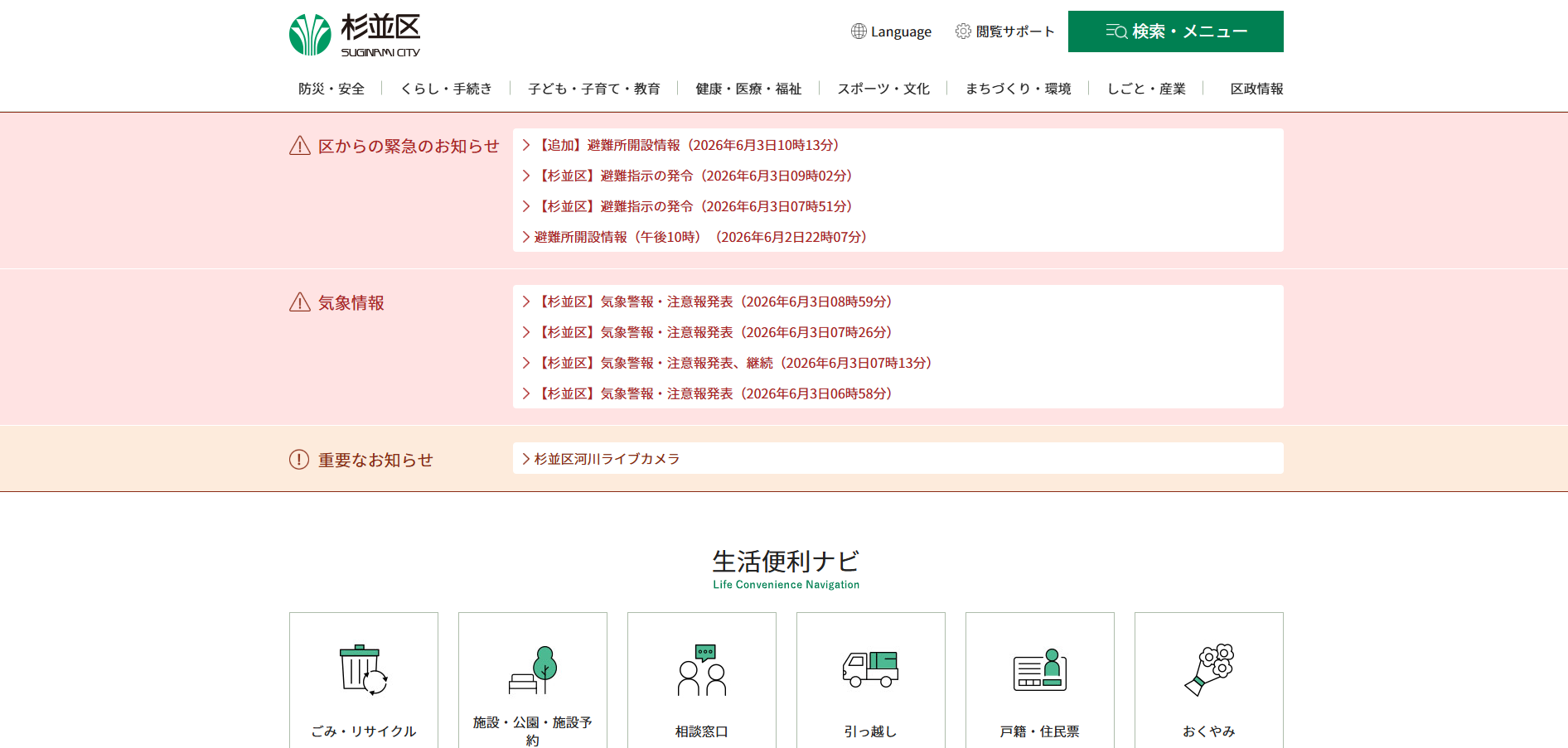Image resolution: width=1568 pixels, height=748 pixels.
Task: Click the 戸籍・住民票 card label
Action: tap(1040, 731)
